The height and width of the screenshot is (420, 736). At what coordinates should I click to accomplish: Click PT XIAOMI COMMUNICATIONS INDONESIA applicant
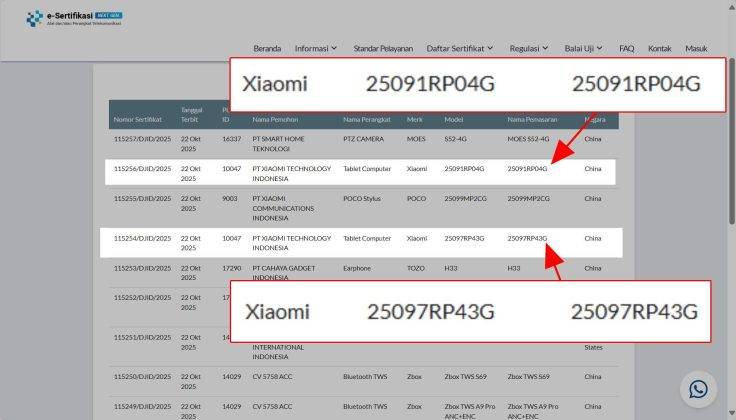point(283,208)
